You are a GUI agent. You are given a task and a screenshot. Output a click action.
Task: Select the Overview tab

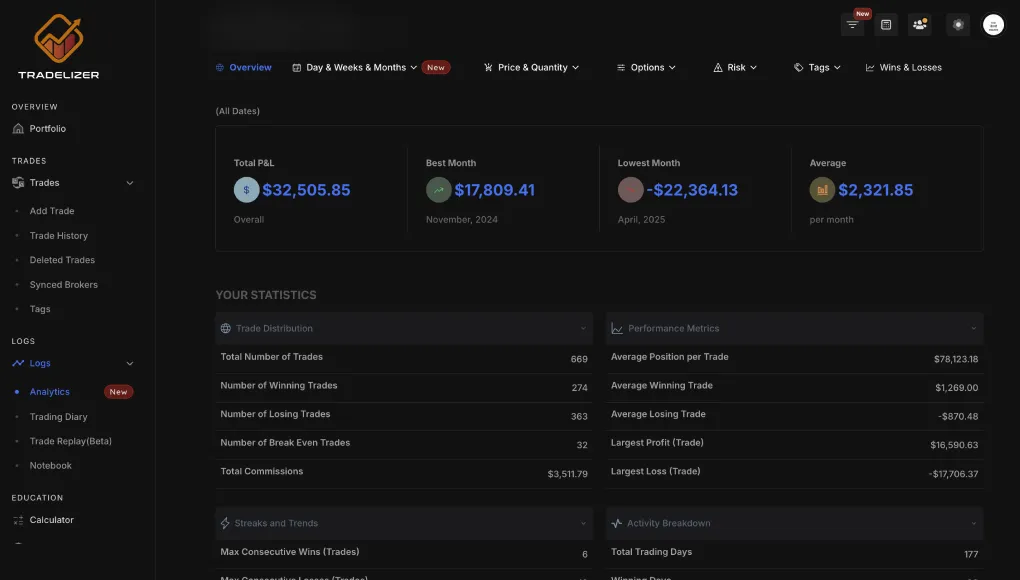(244, 68)
